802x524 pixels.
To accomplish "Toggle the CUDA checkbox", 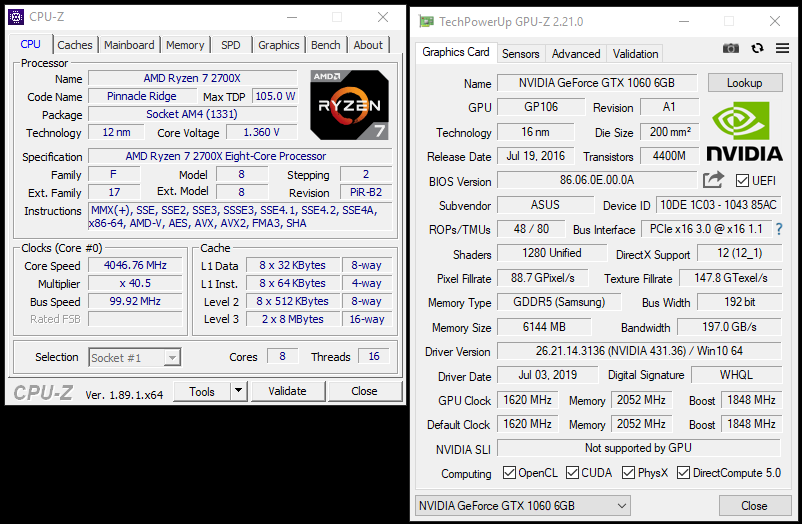I will coord(572,472).
